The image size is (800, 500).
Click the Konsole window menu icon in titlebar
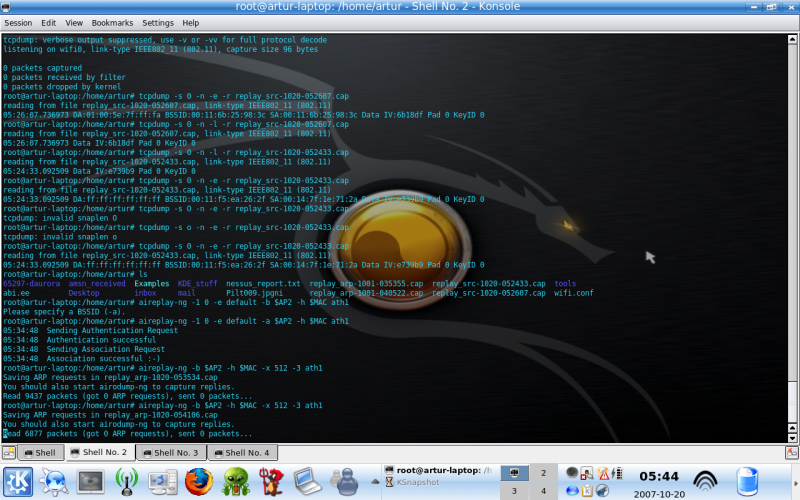[6, 7]
